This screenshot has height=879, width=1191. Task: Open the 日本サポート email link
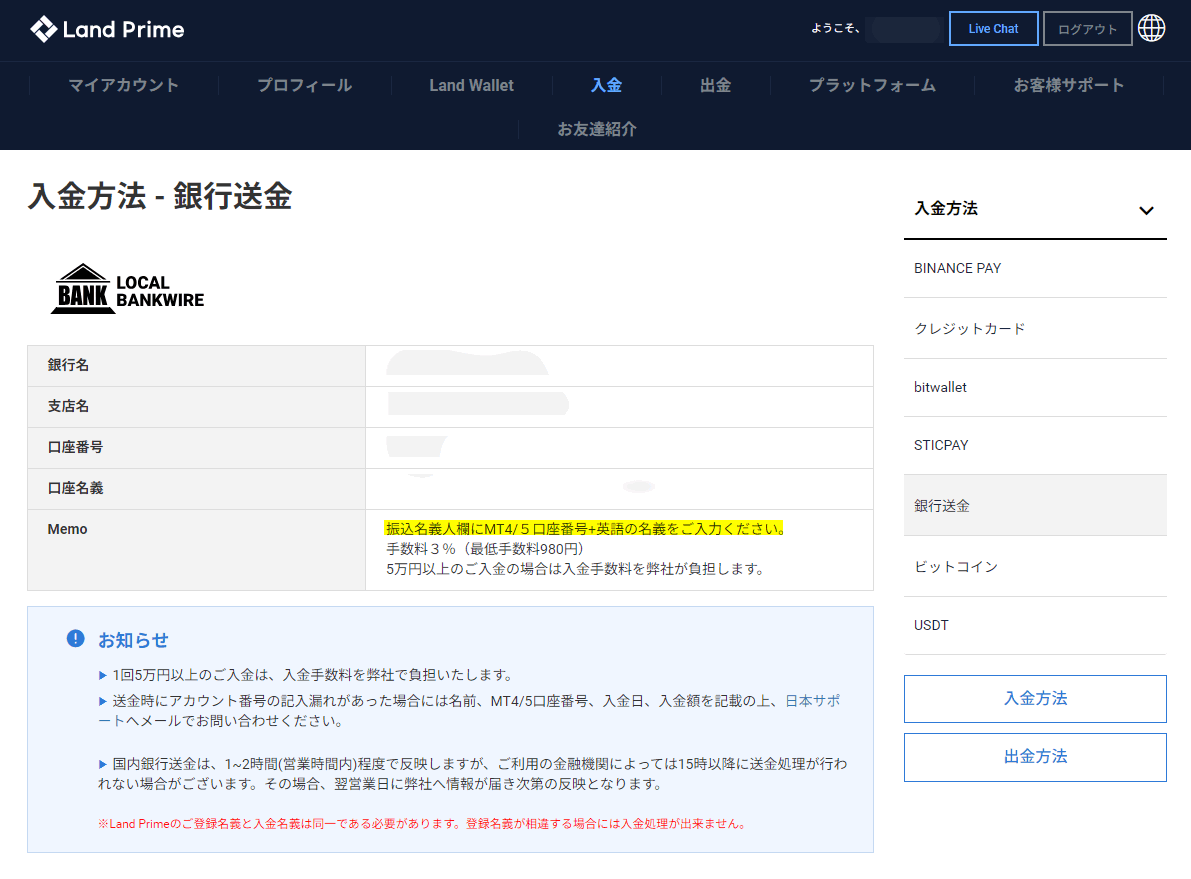(x=813, y=700)
